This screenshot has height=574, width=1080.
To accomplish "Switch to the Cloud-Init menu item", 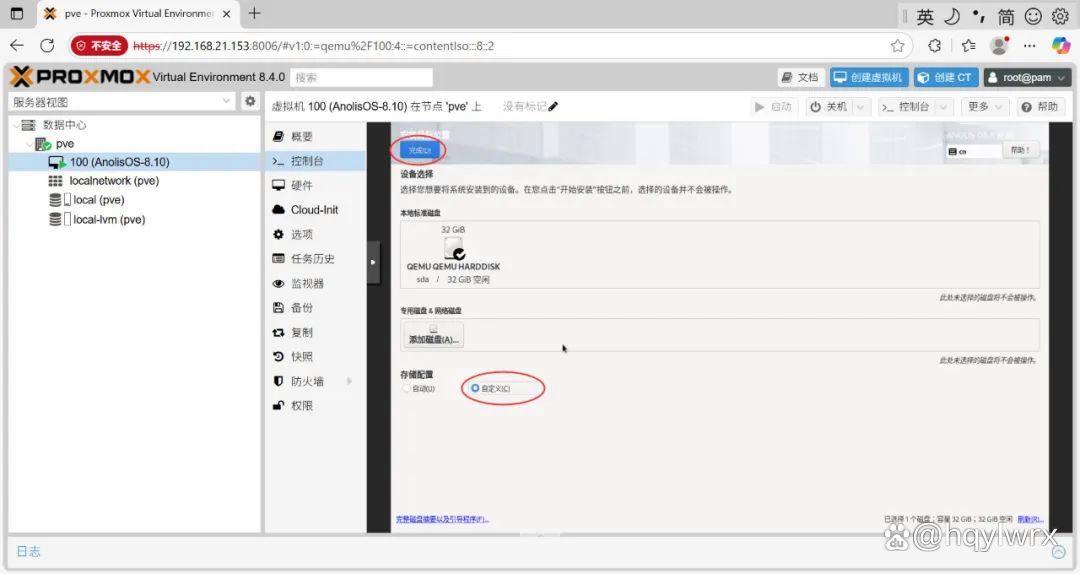I will point(315,209).
